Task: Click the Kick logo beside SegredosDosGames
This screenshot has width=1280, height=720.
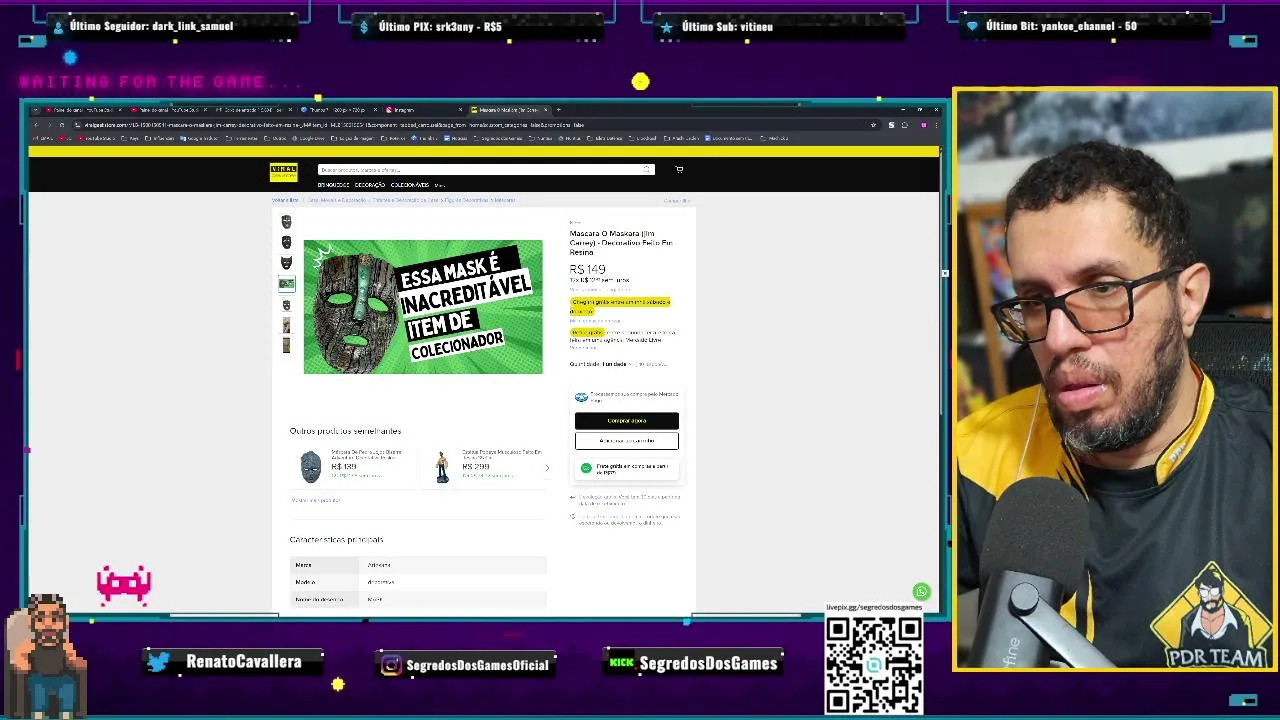Action: (x=622, y=663)
